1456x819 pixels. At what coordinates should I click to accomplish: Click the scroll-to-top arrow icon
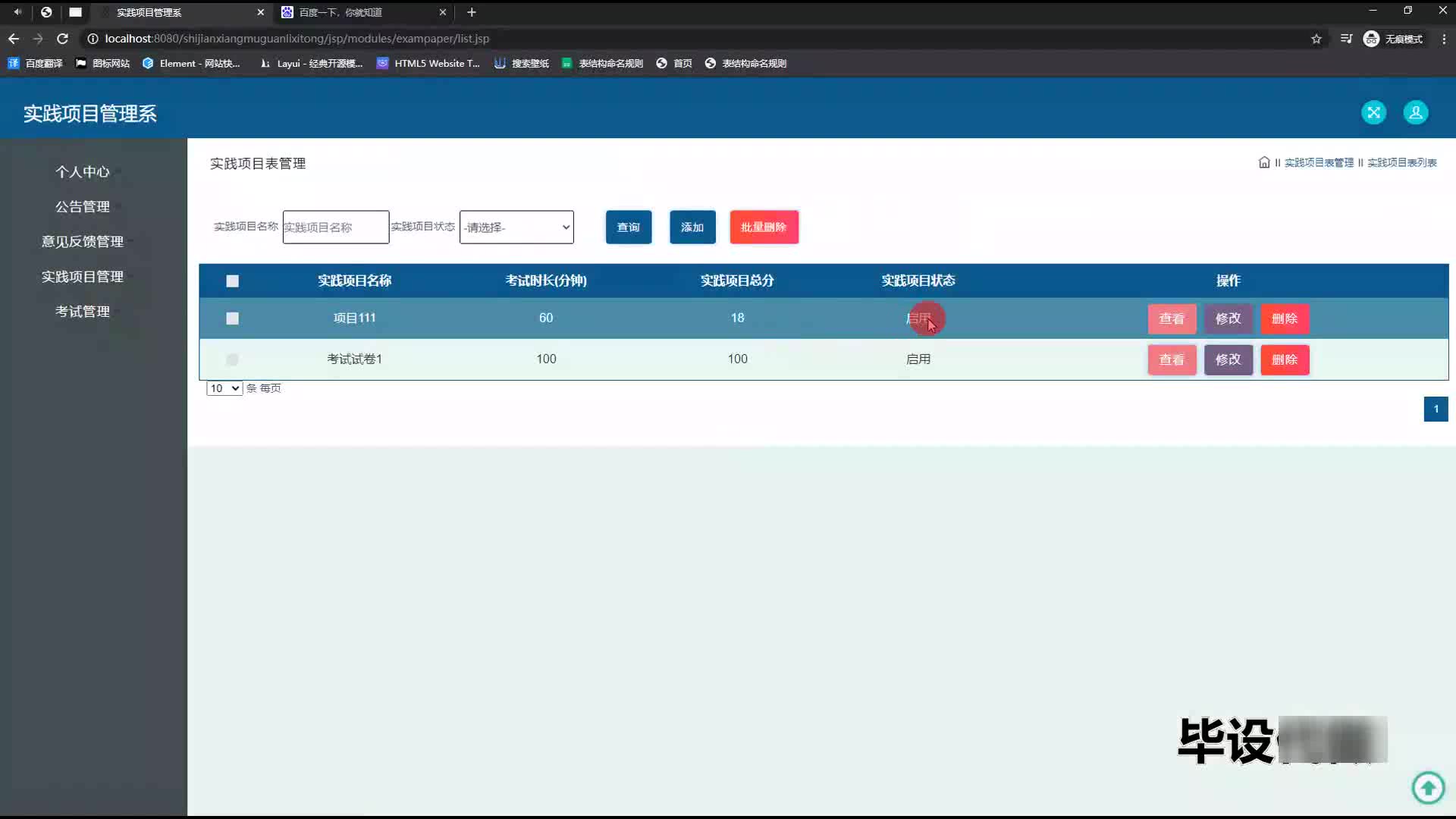coord(1428,787)
